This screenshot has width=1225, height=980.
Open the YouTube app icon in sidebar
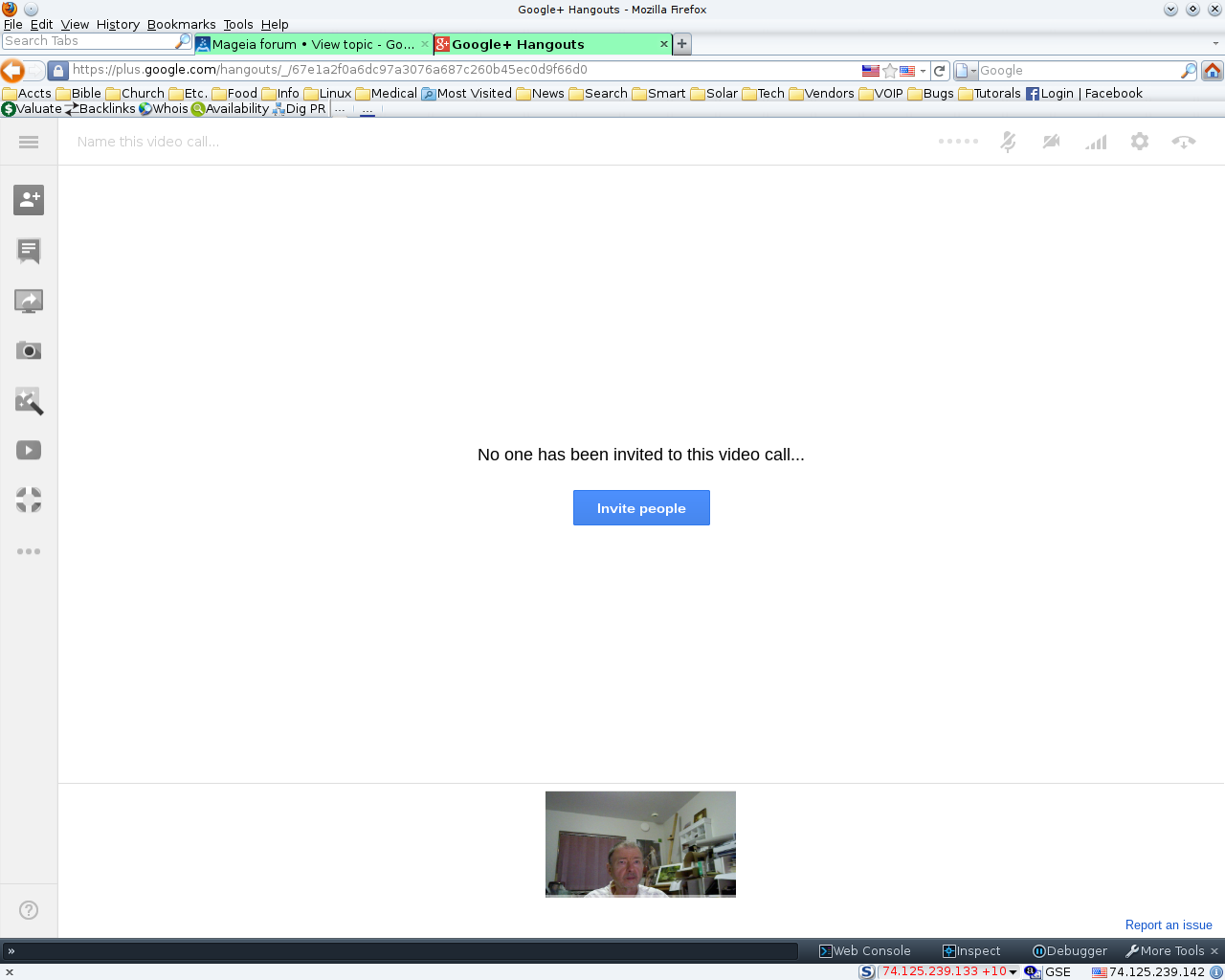pyautogui.click(x=29, y=450)
